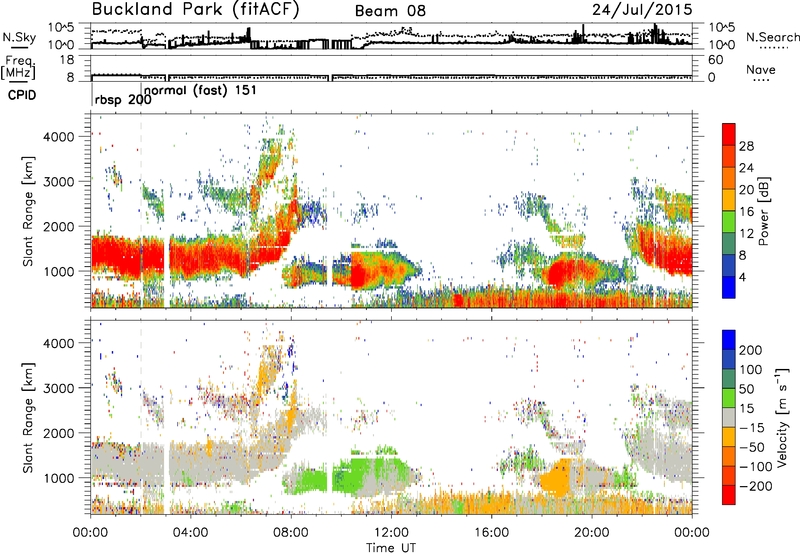This screenshot has width=800, height=554.
Task: Click the 'rbsp 200' CPID annotation
Action: [123, 99]
